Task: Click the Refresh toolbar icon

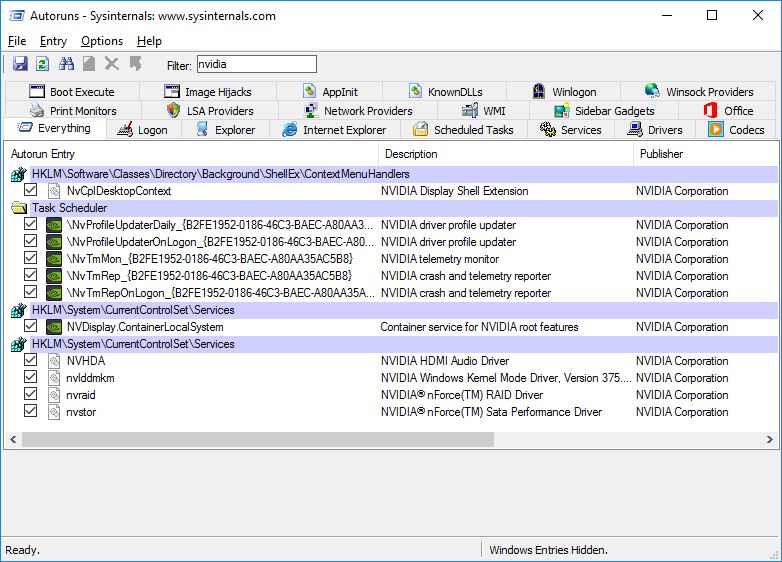Action: point(42,64)
